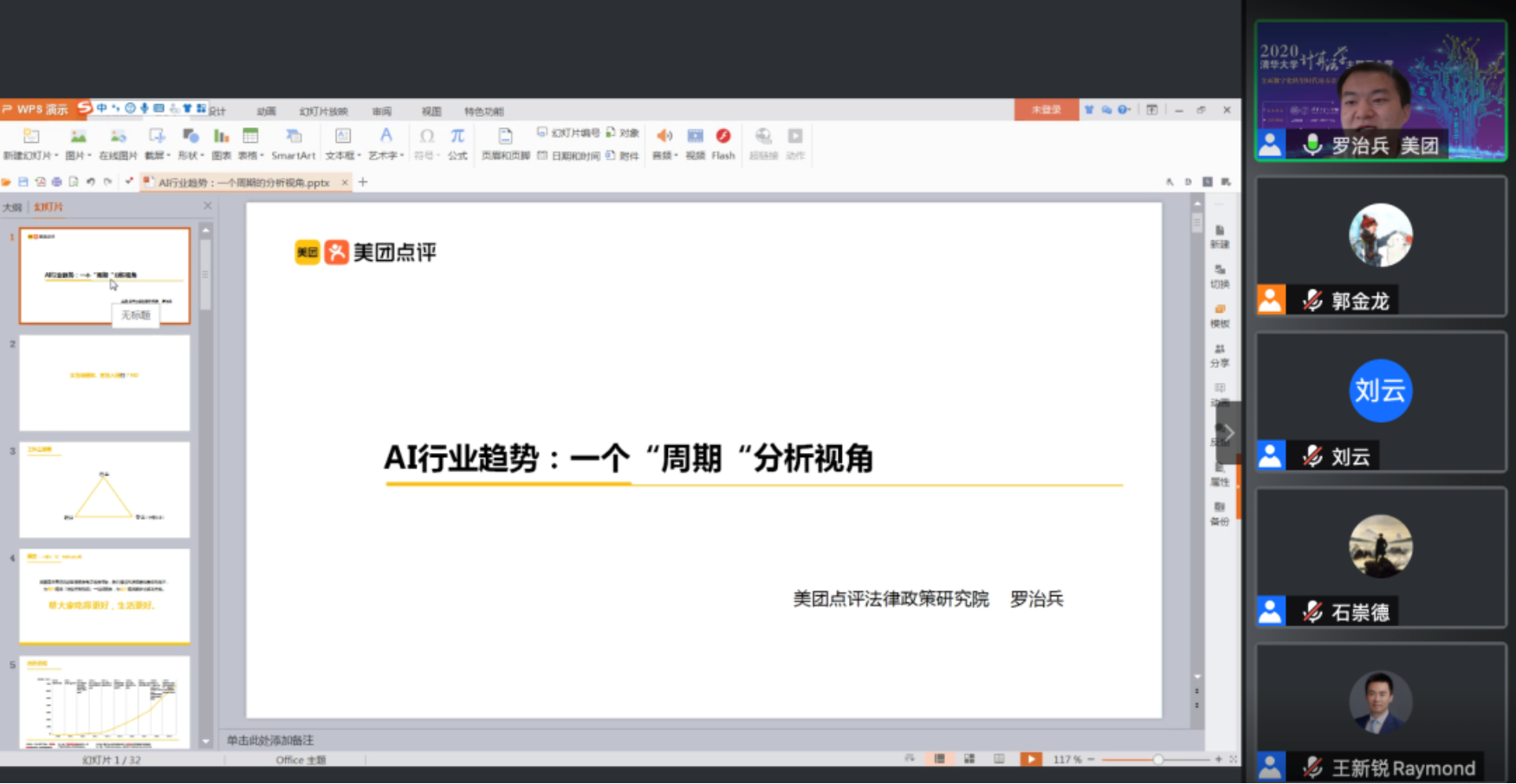Screen dimensions: 1516x784
Task: Start slideshow with the orange play button
Action: pos(1031,760)
